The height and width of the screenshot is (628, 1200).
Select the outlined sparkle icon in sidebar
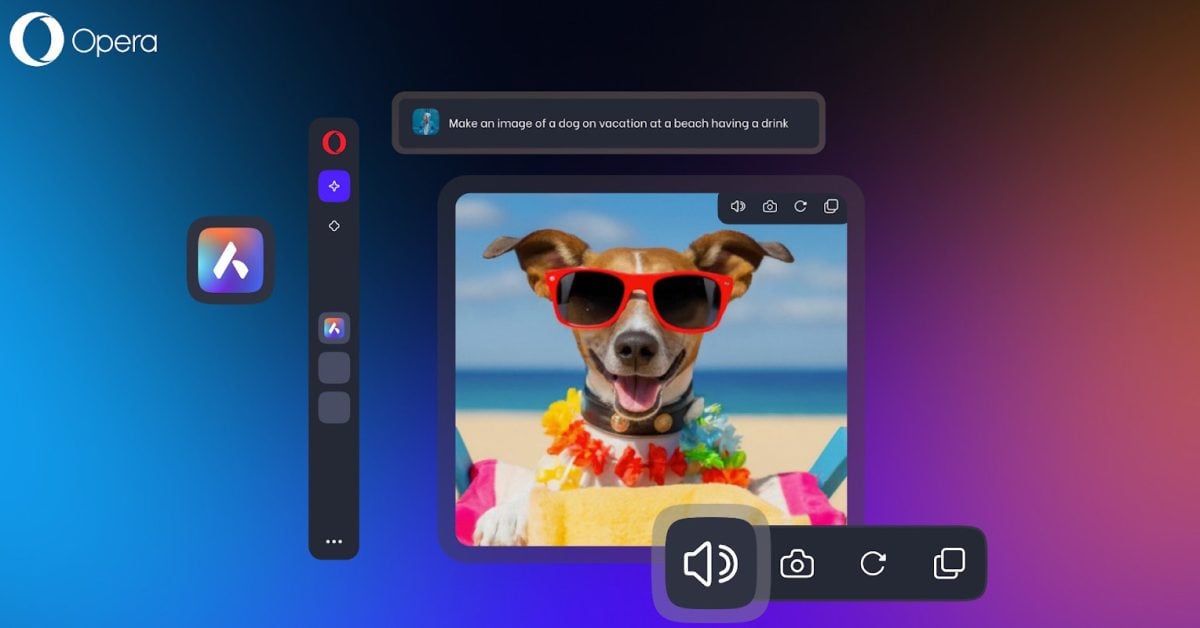(x=334, y=225)
